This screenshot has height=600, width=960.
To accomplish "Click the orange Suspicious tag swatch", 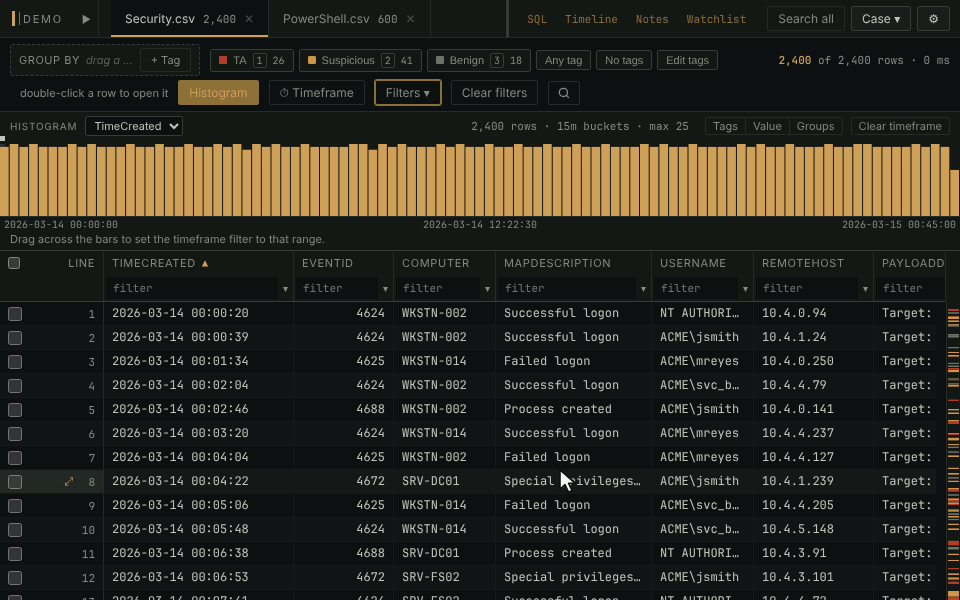I will [x=312, y=60].
